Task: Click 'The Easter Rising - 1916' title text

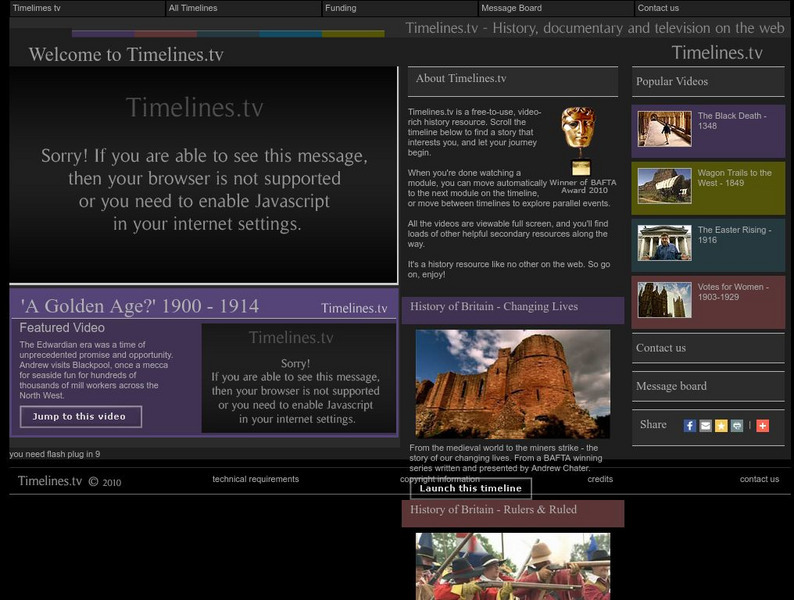Action: point(734,234)
